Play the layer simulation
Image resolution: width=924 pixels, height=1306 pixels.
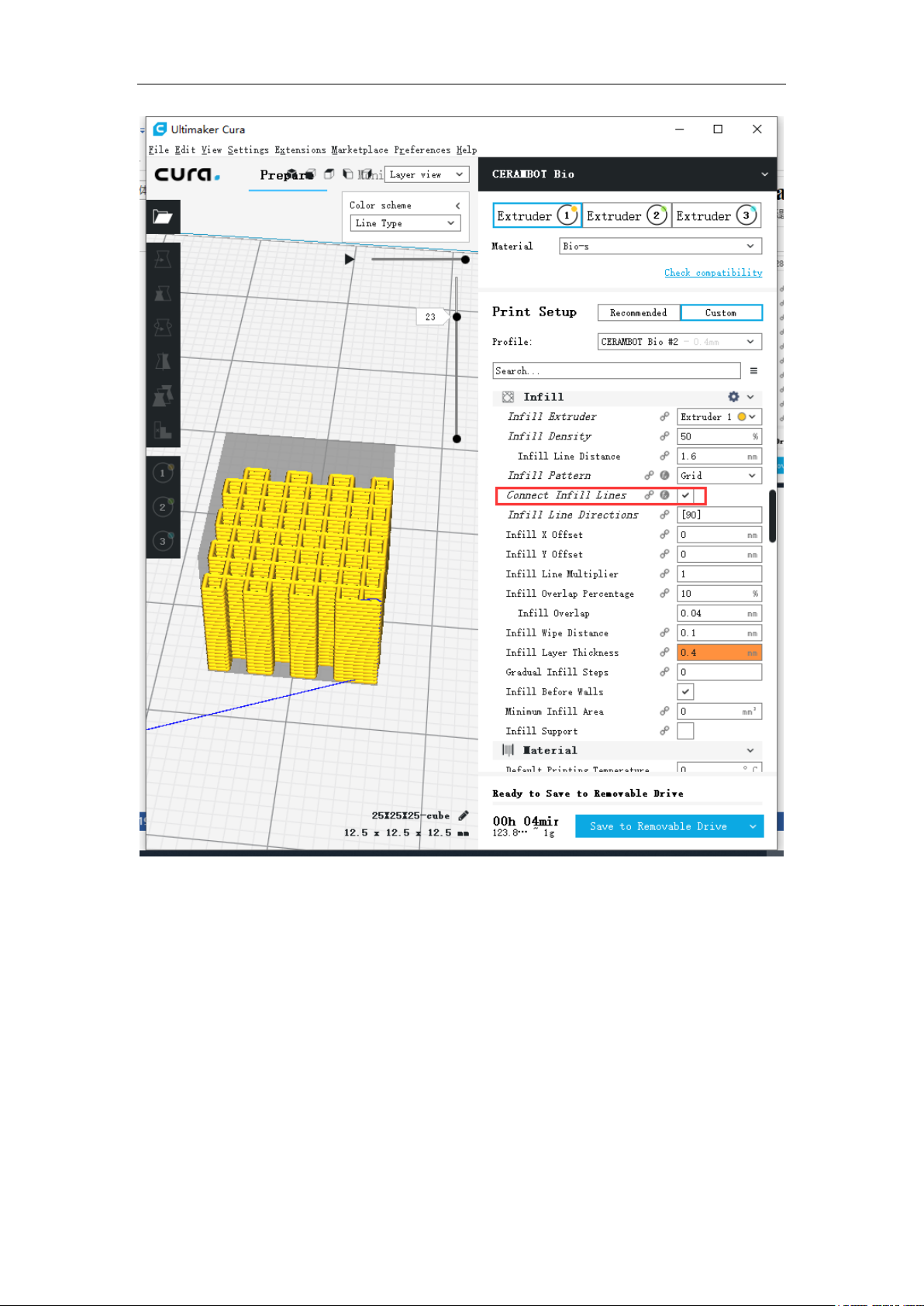pyautogui.click(x=350, y=259)
